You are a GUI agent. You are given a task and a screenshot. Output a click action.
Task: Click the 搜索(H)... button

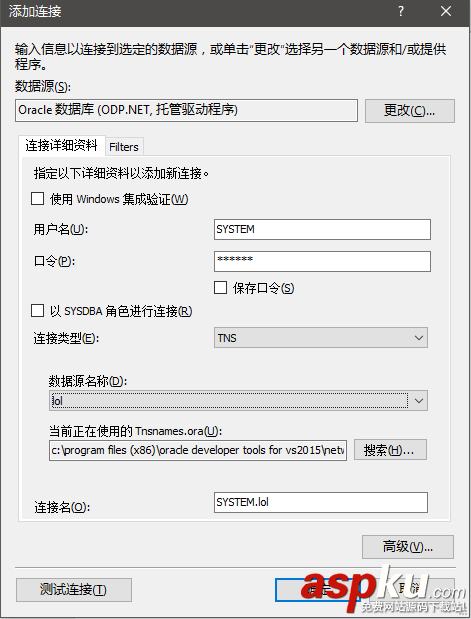tap(390, 450)
